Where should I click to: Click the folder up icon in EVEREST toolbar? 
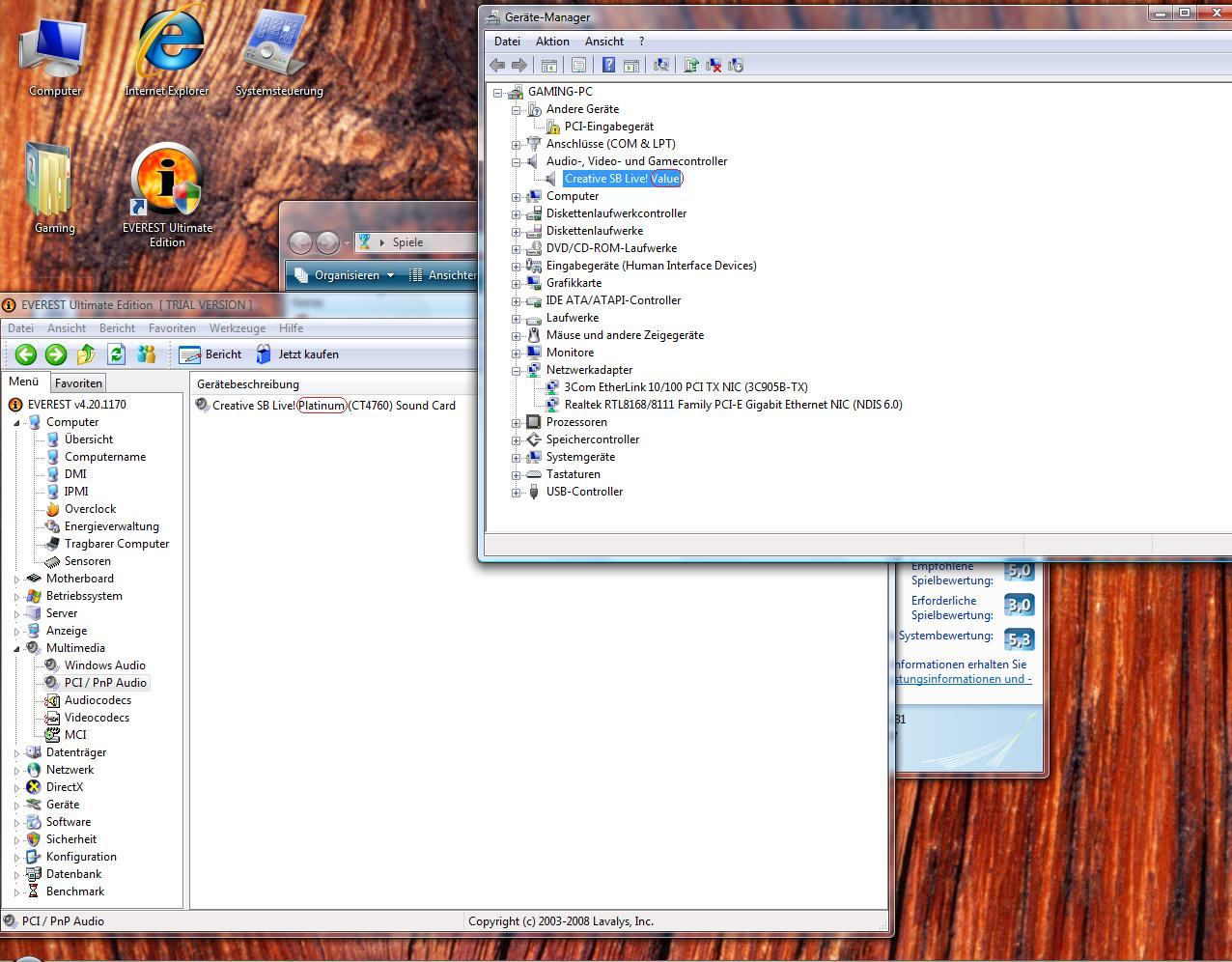coord(86,354)
